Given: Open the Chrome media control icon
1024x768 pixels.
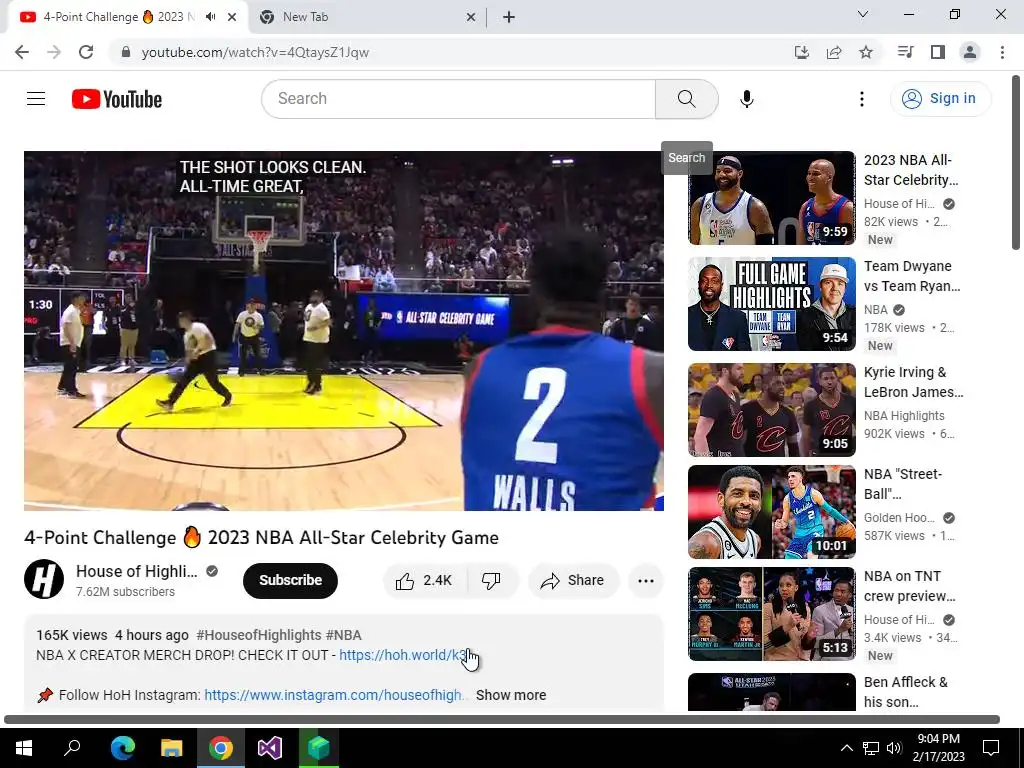Looking at the screenshot, I should (x=905, y=52).
